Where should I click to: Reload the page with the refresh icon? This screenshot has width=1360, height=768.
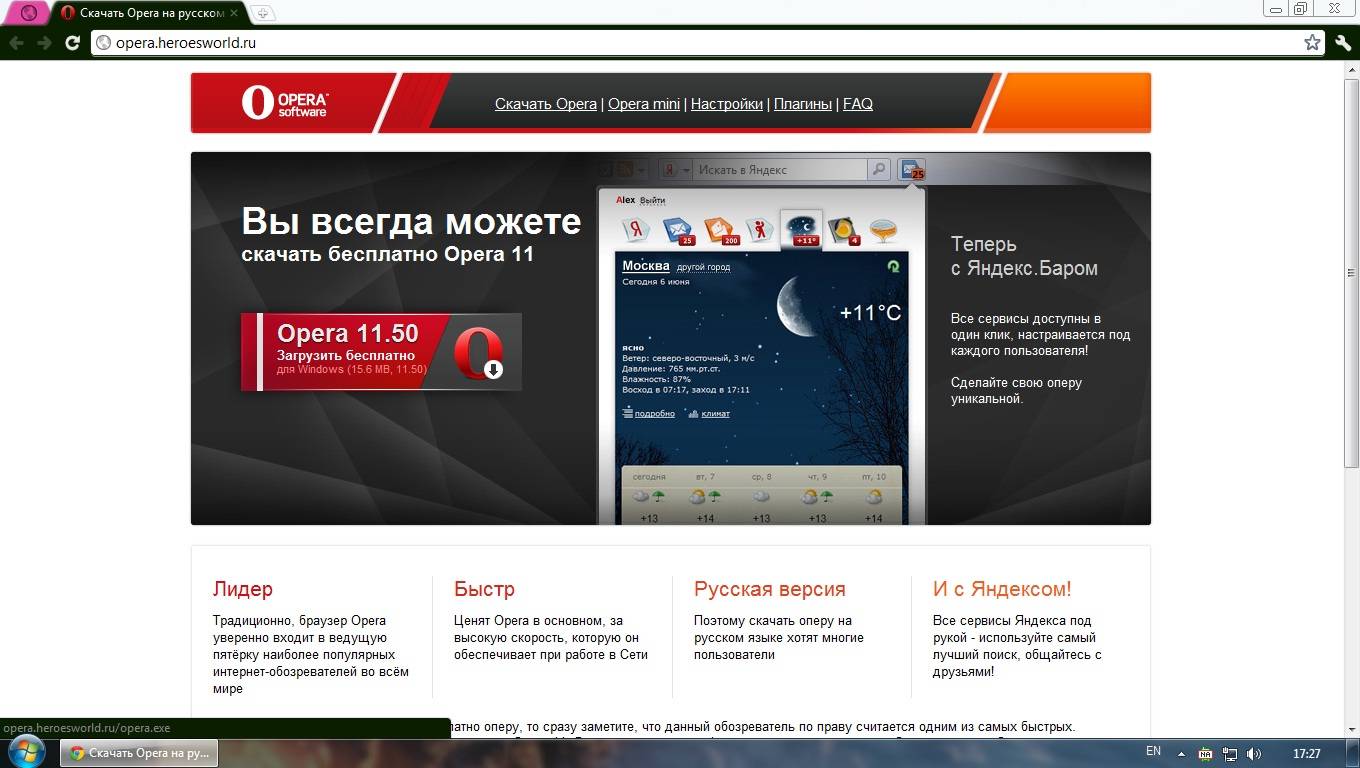point(72,43)
